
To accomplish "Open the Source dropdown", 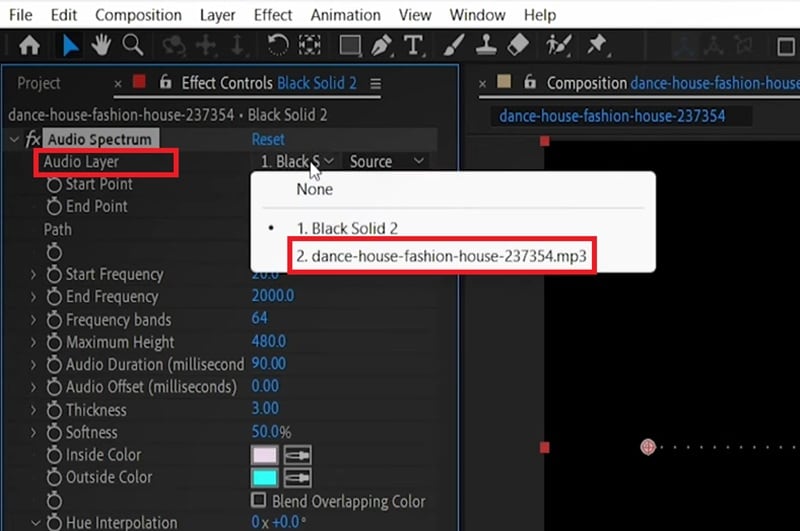I will pyautogui.click(x=386, y=162).
